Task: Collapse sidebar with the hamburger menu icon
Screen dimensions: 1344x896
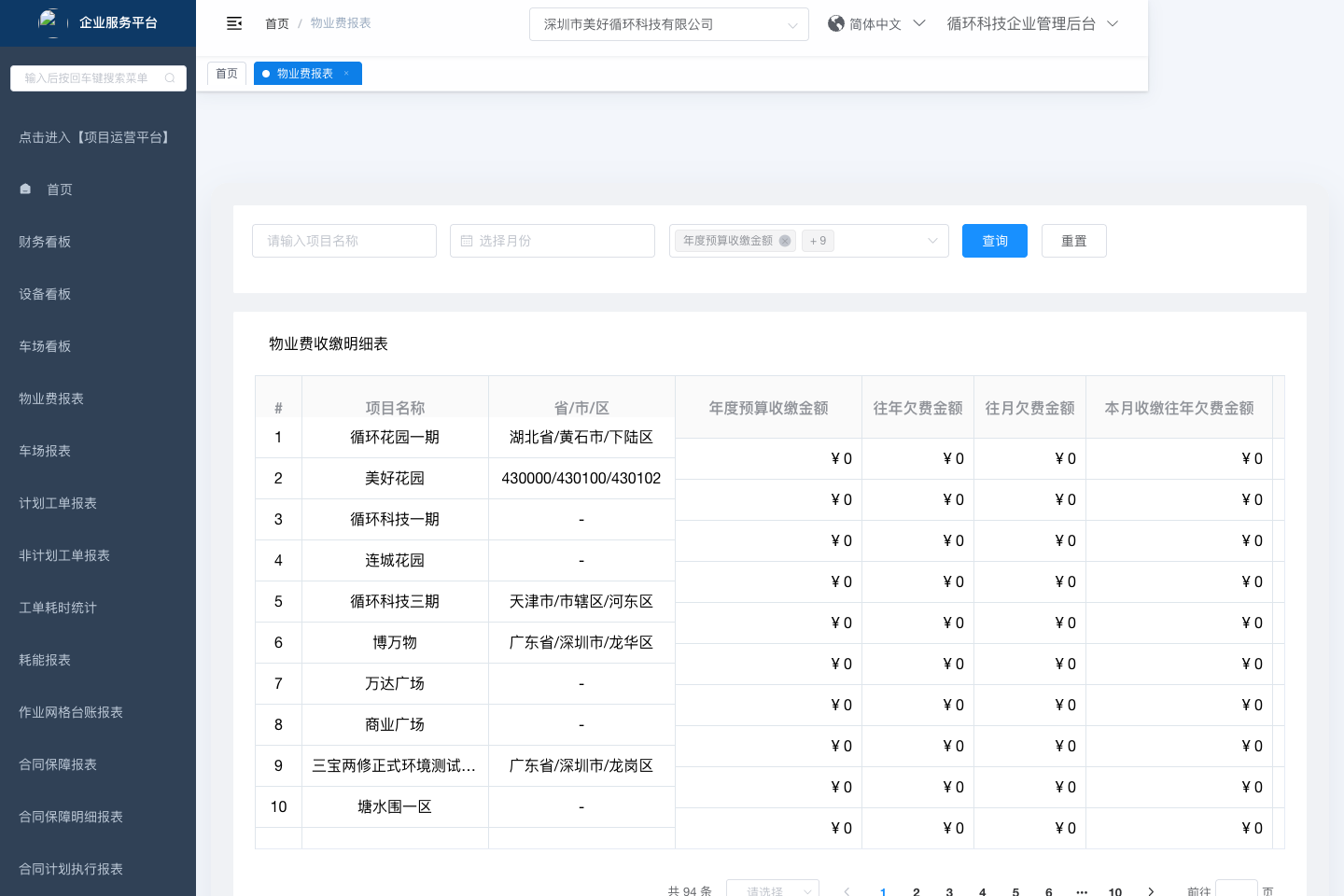Action: click(234, 23)
